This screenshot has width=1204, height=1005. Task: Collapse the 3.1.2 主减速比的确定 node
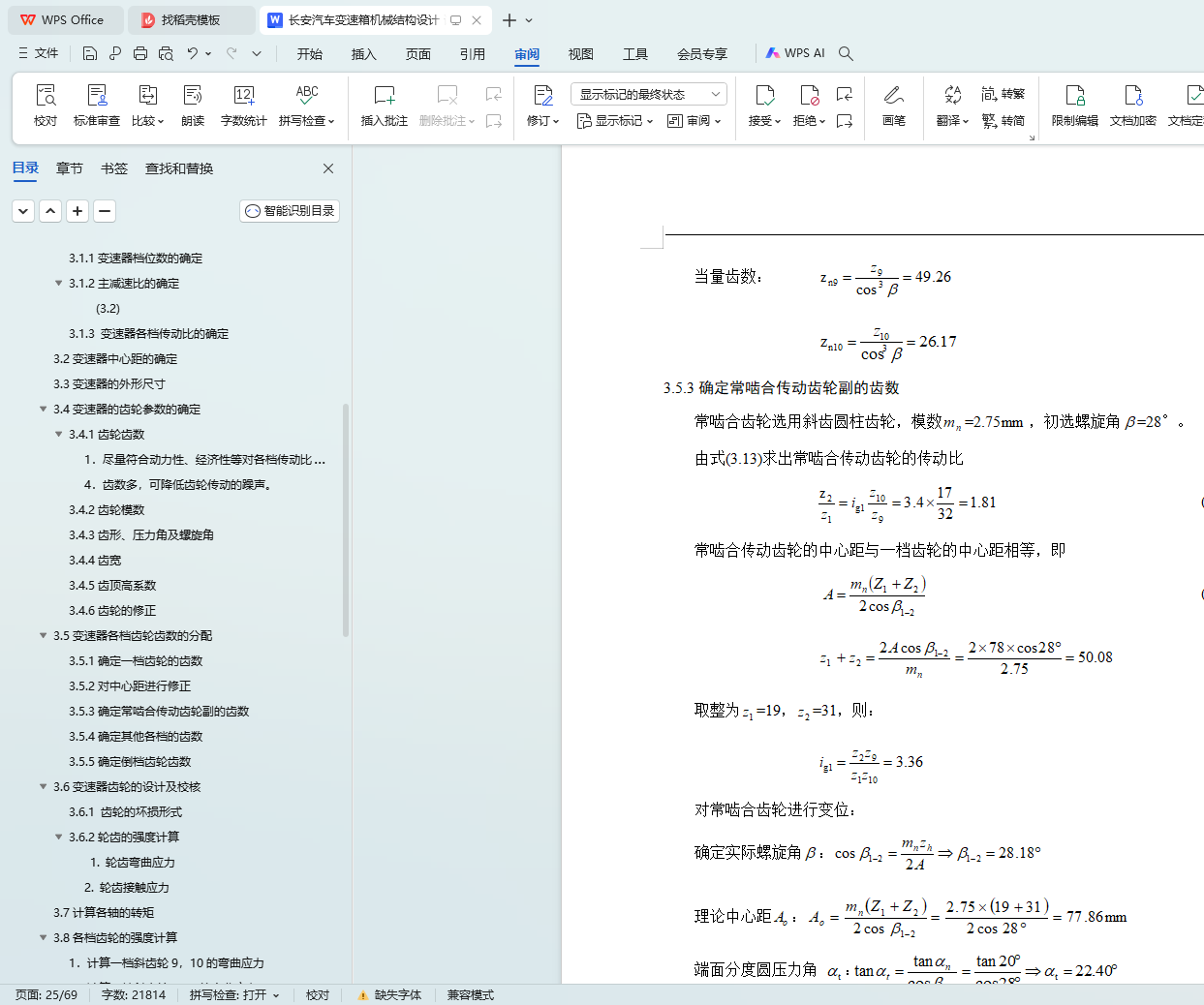click(59, 284)
